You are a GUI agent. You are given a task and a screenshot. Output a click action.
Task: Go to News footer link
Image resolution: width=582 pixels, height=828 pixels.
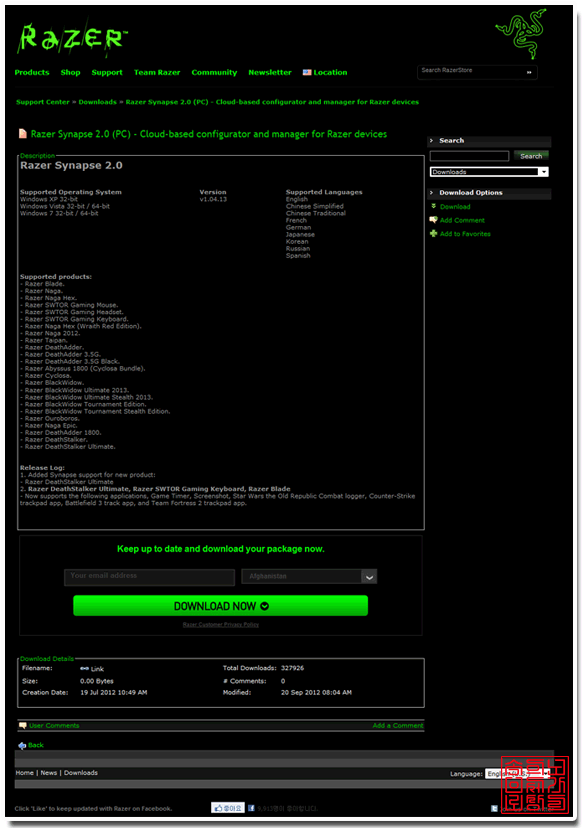click(49, 773)
